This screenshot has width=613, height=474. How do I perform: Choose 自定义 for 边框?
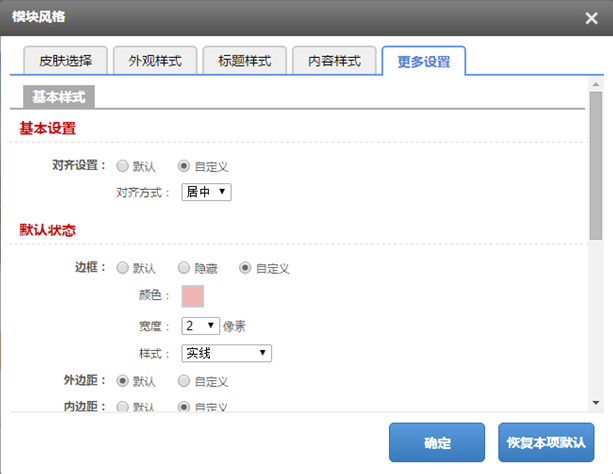[x=244, y=268]
